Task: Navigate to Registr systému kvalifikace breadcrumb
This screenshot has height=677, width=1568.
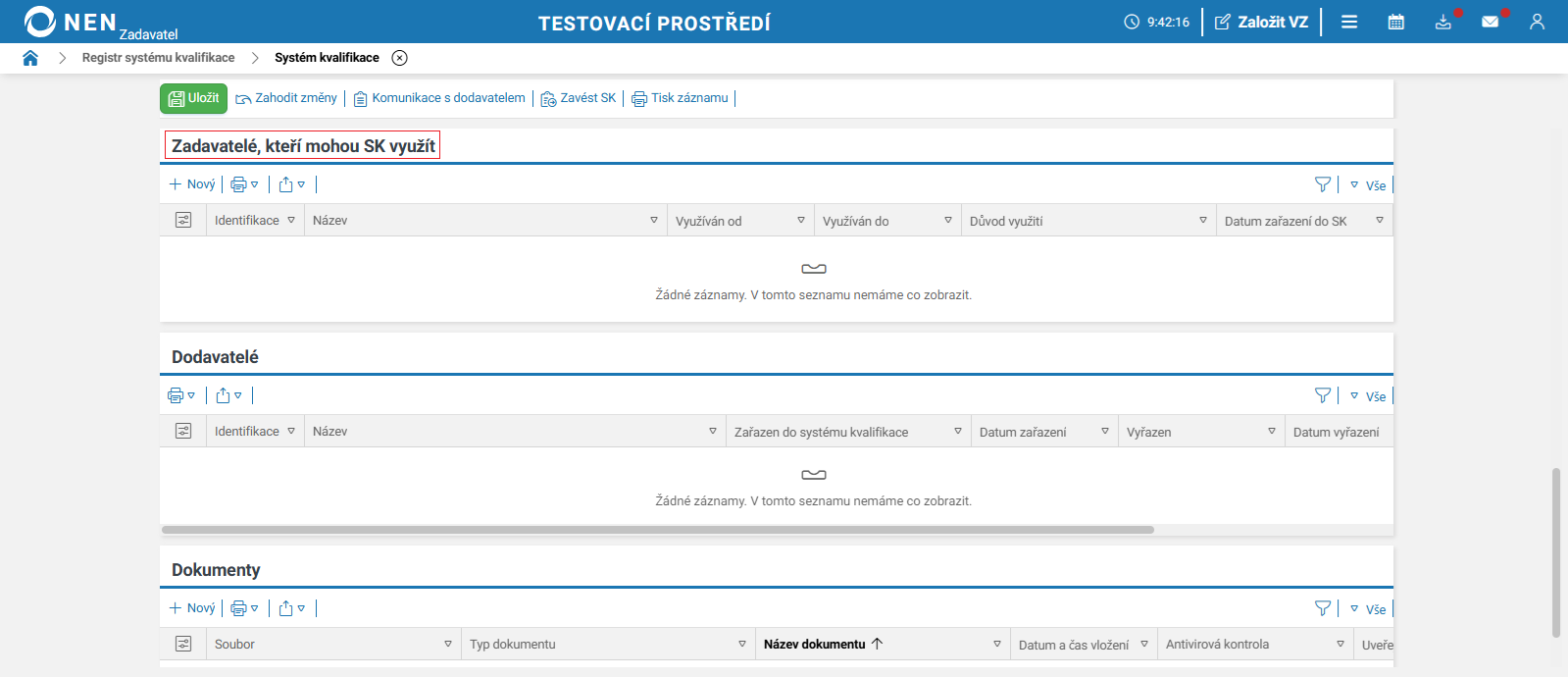Action: pyautogui.click(x=158, y=58)
